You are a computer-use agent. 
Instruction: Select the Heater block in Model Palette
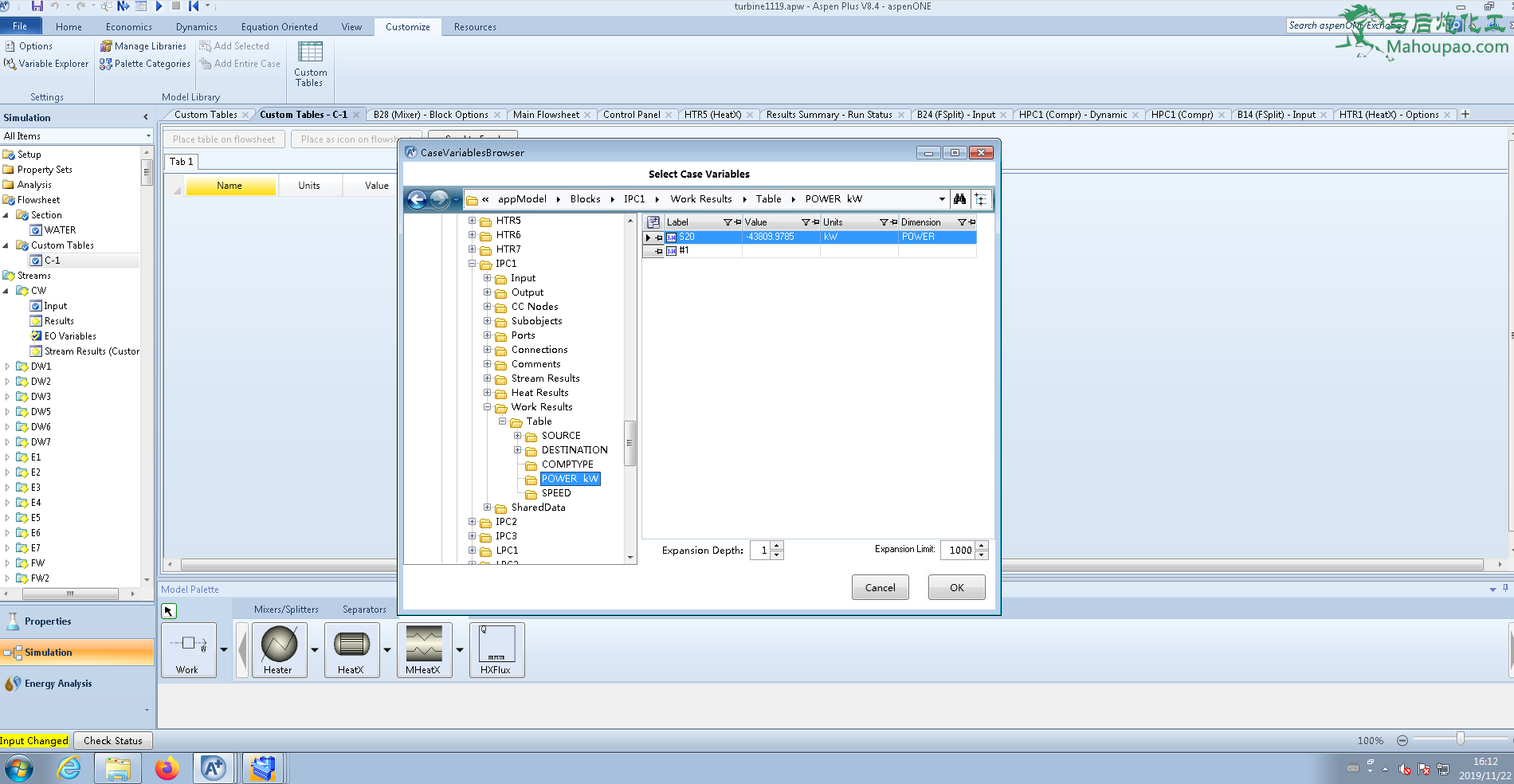(x=279, y=650)
